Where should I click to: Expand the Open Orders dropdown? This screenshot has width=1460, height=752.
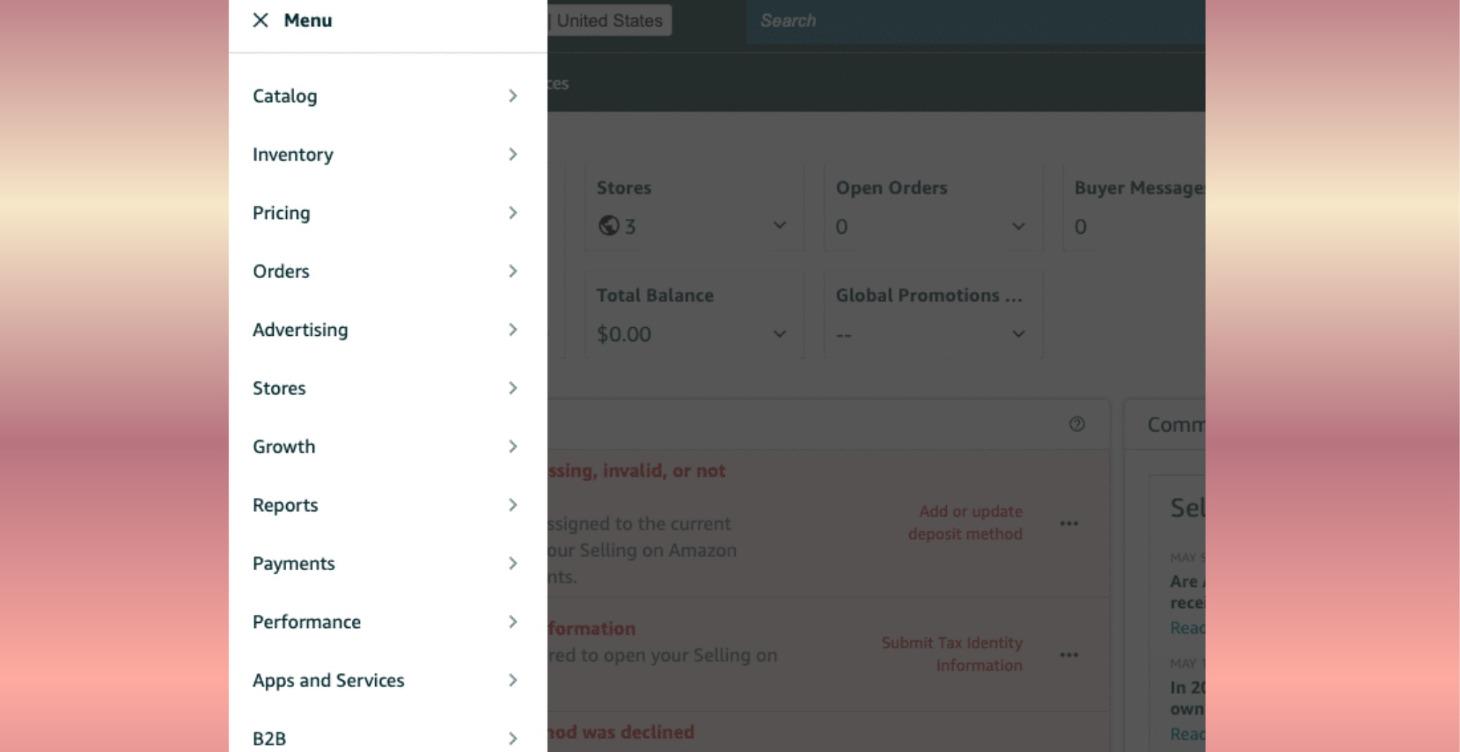[x=1017, y=226]
